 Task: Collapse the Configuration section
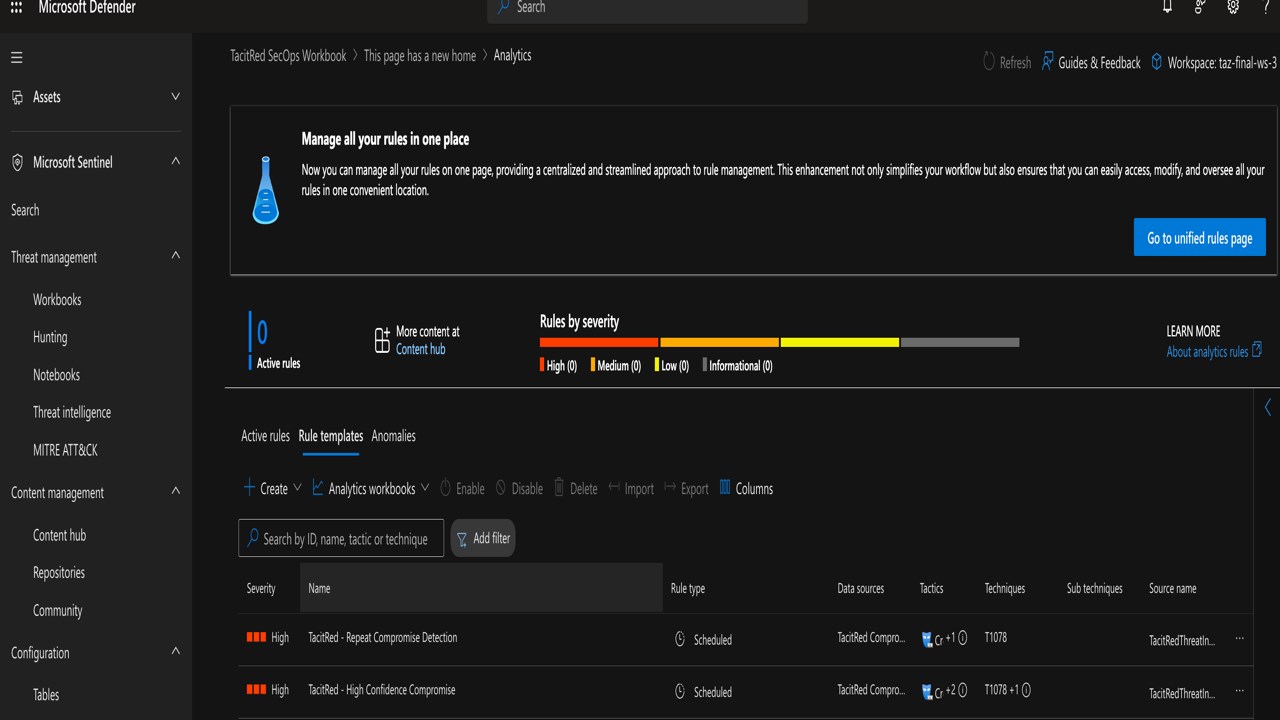tap(176, 652)
